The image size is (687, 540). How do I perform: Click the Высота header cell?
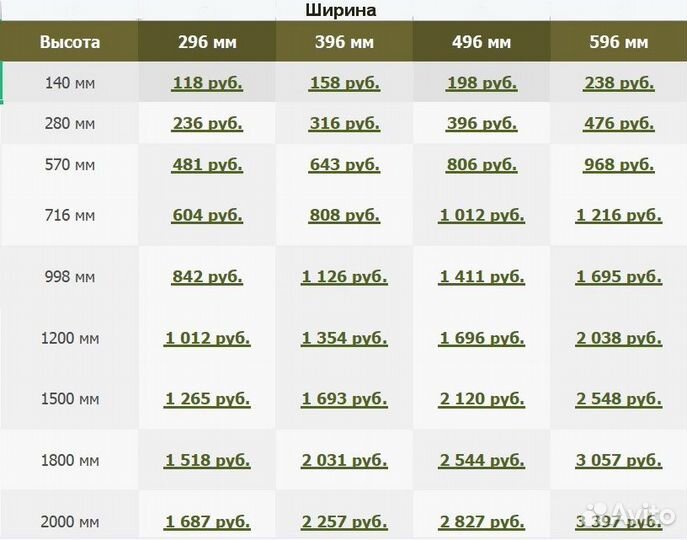tap(70, 42)
